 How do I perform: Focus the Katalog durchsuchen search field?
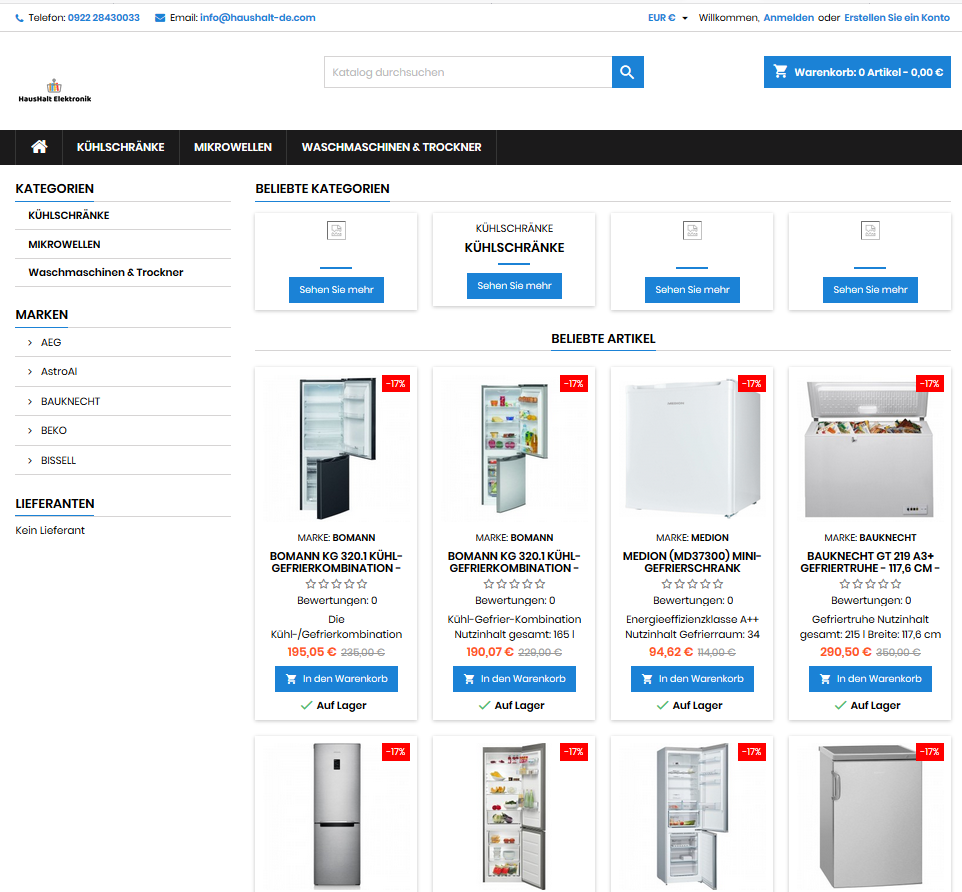[x=468, y=72]
